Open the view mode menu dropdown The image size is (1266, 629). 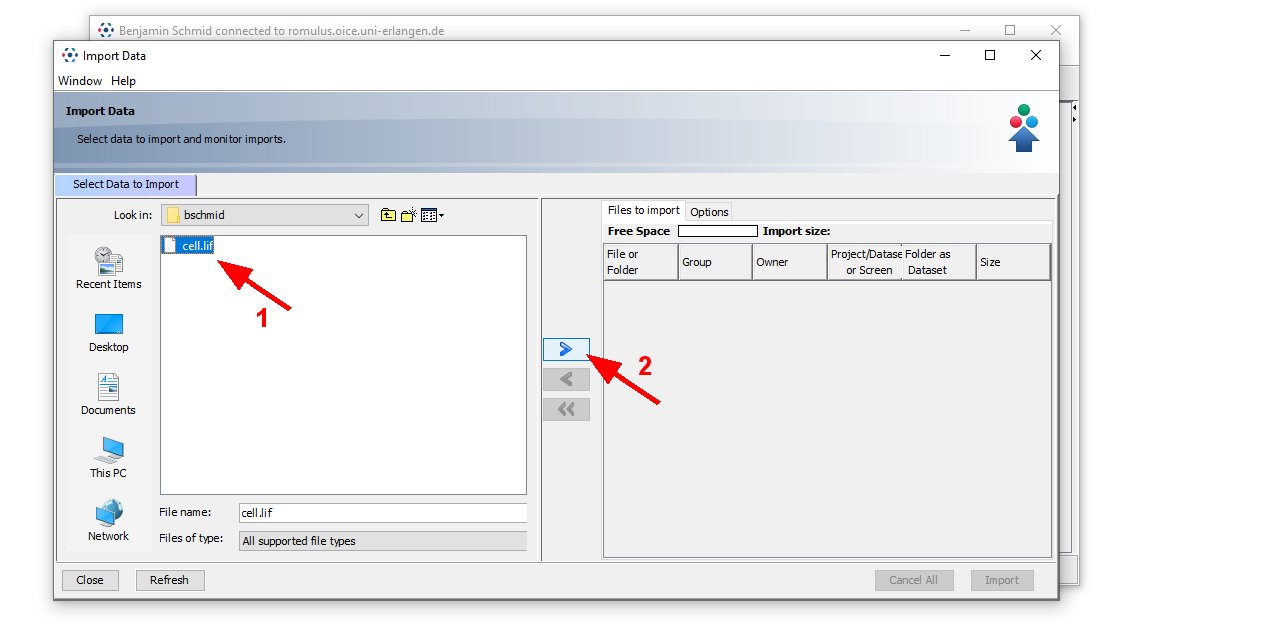pos(432,215)
